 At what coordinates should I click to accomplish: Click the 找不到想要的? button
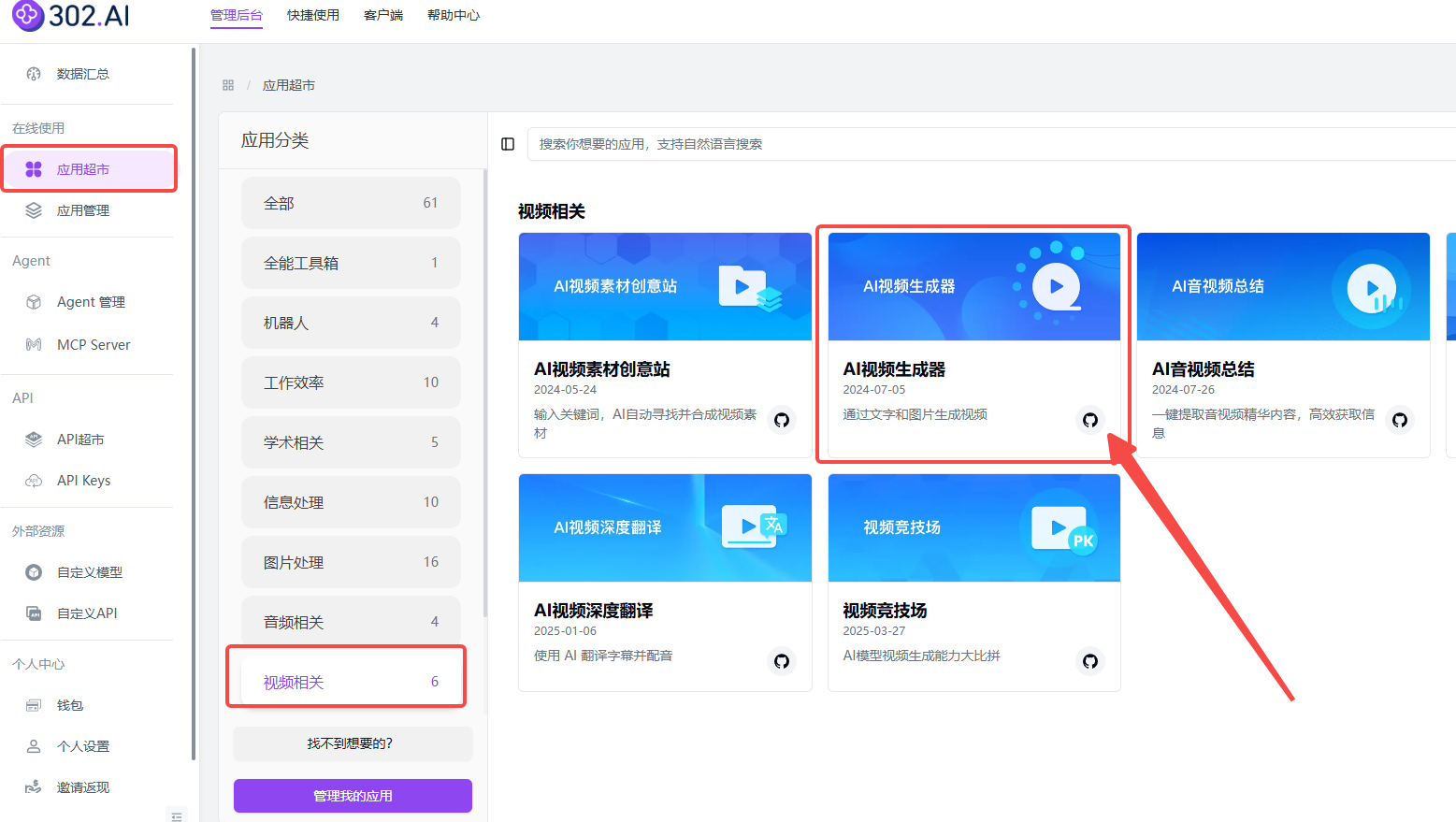353,743
